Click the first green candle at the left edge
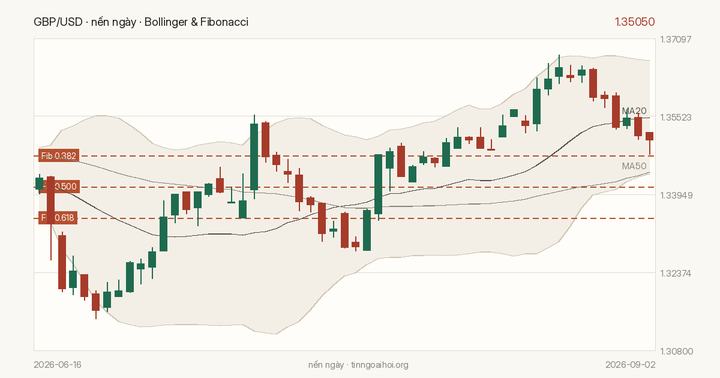720x378 pixels. pyautogui.click(x=39, y=183)
